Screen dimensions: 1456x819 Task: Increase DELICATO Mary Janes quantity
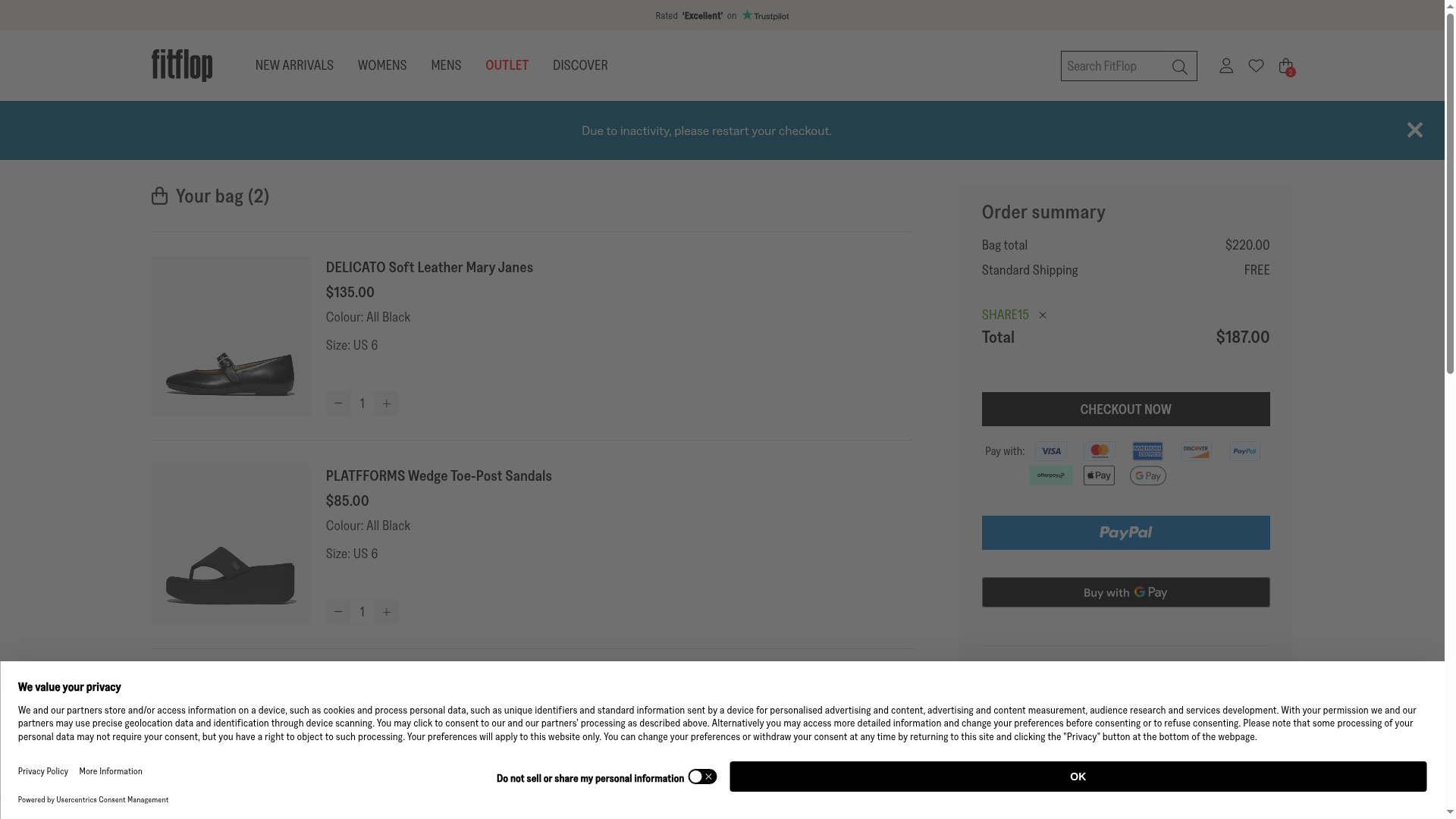click(386, 403)
